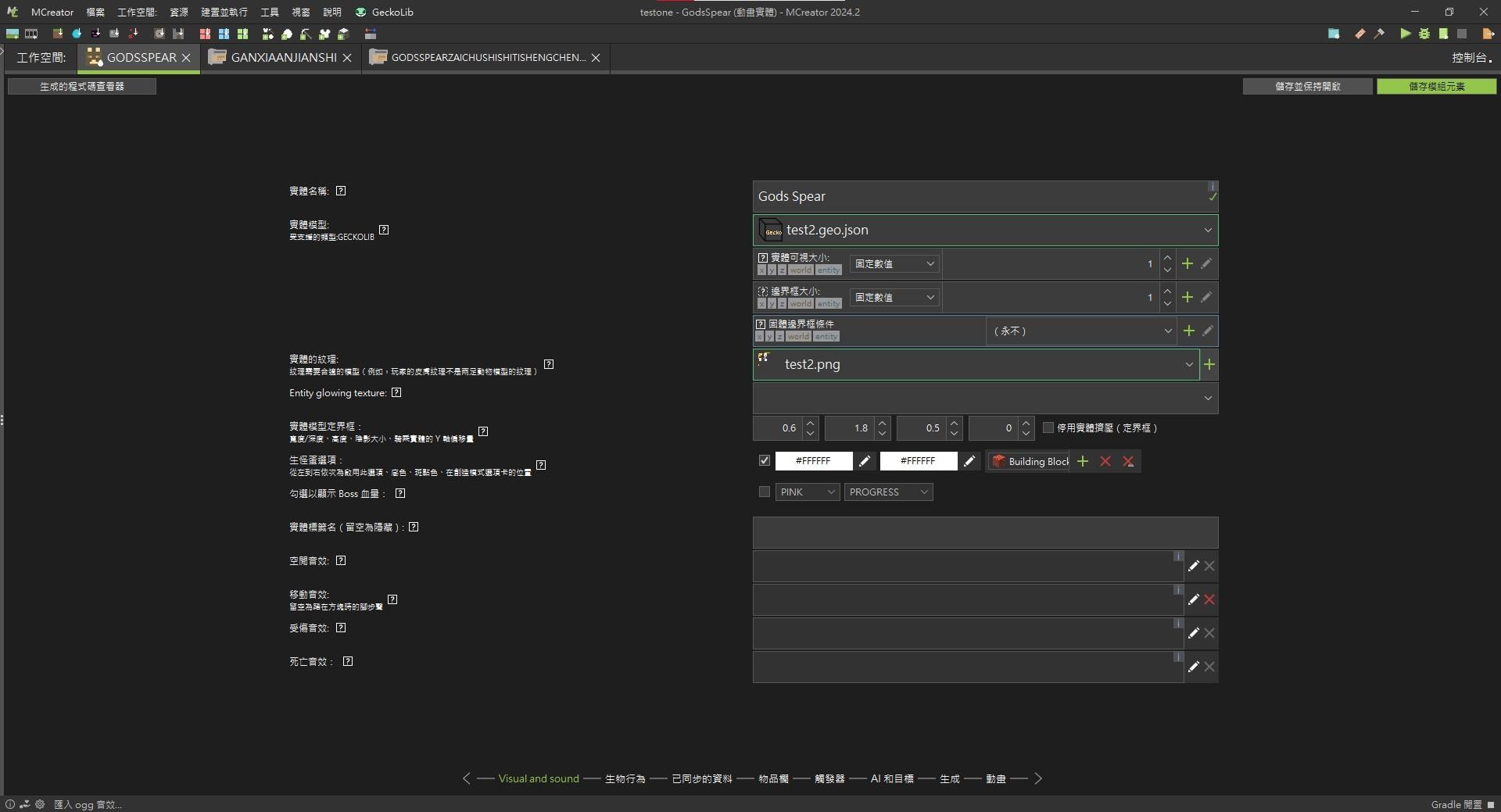Remove the movement sound with red X

point(1209,599)
